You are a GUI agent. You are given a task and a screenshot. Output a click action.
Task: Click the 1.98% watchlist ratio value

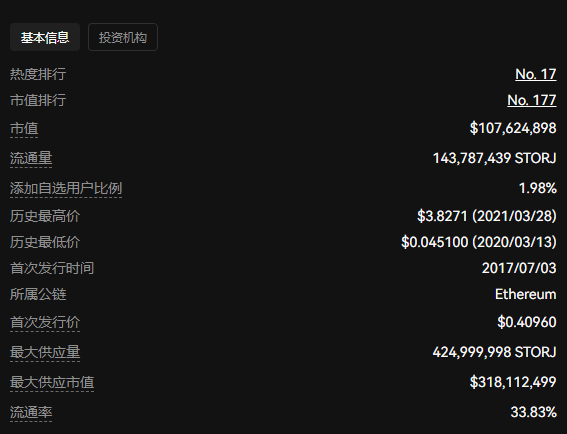[538, 188]
